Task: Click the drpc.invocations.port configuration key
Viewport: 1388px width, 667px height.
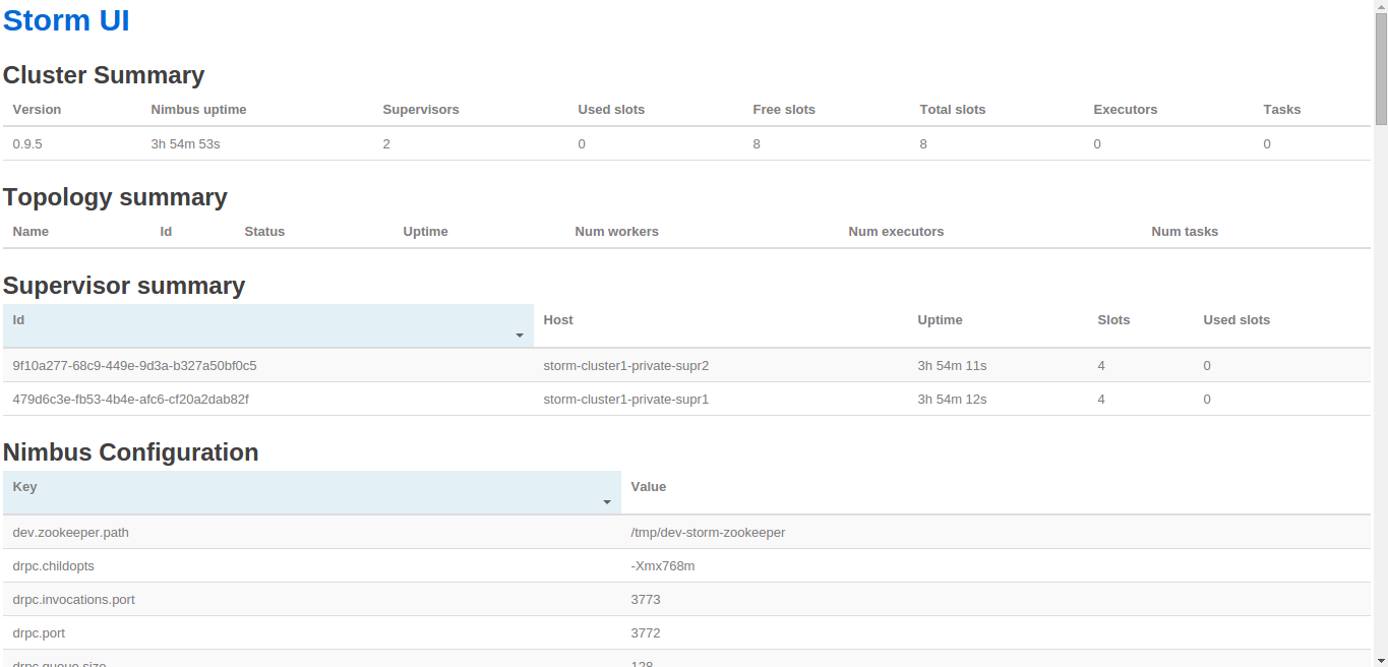Action: click(73, 600)
